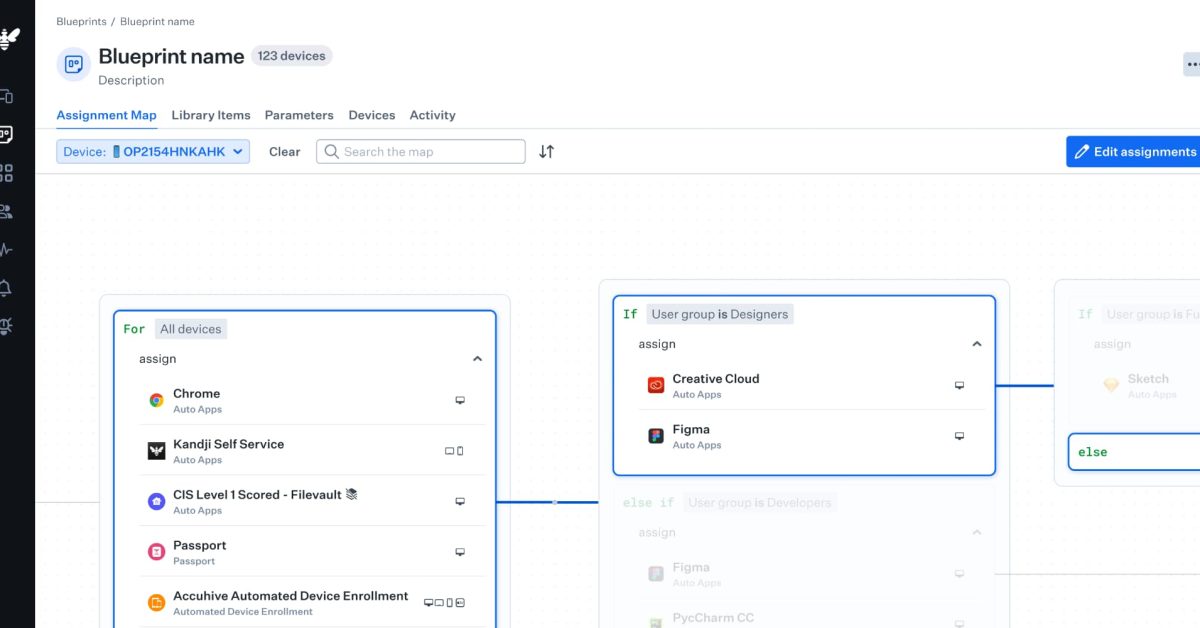This screenshot has width=1200, height=628.
Task: Click the blueprint avatar icon beside the title
Action: tap(73, 64)
